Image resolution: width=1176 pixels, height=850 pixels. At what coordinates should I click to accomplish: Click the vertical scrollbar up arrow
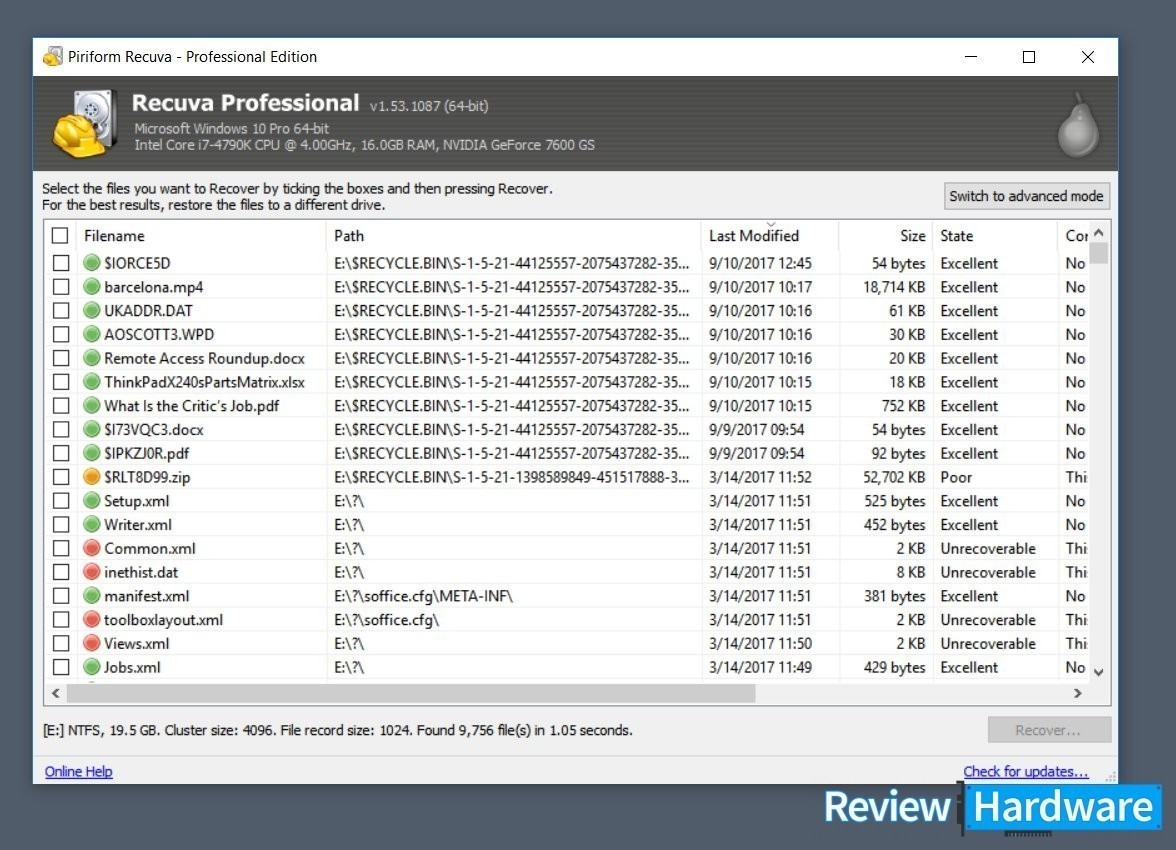point(1099,232)
